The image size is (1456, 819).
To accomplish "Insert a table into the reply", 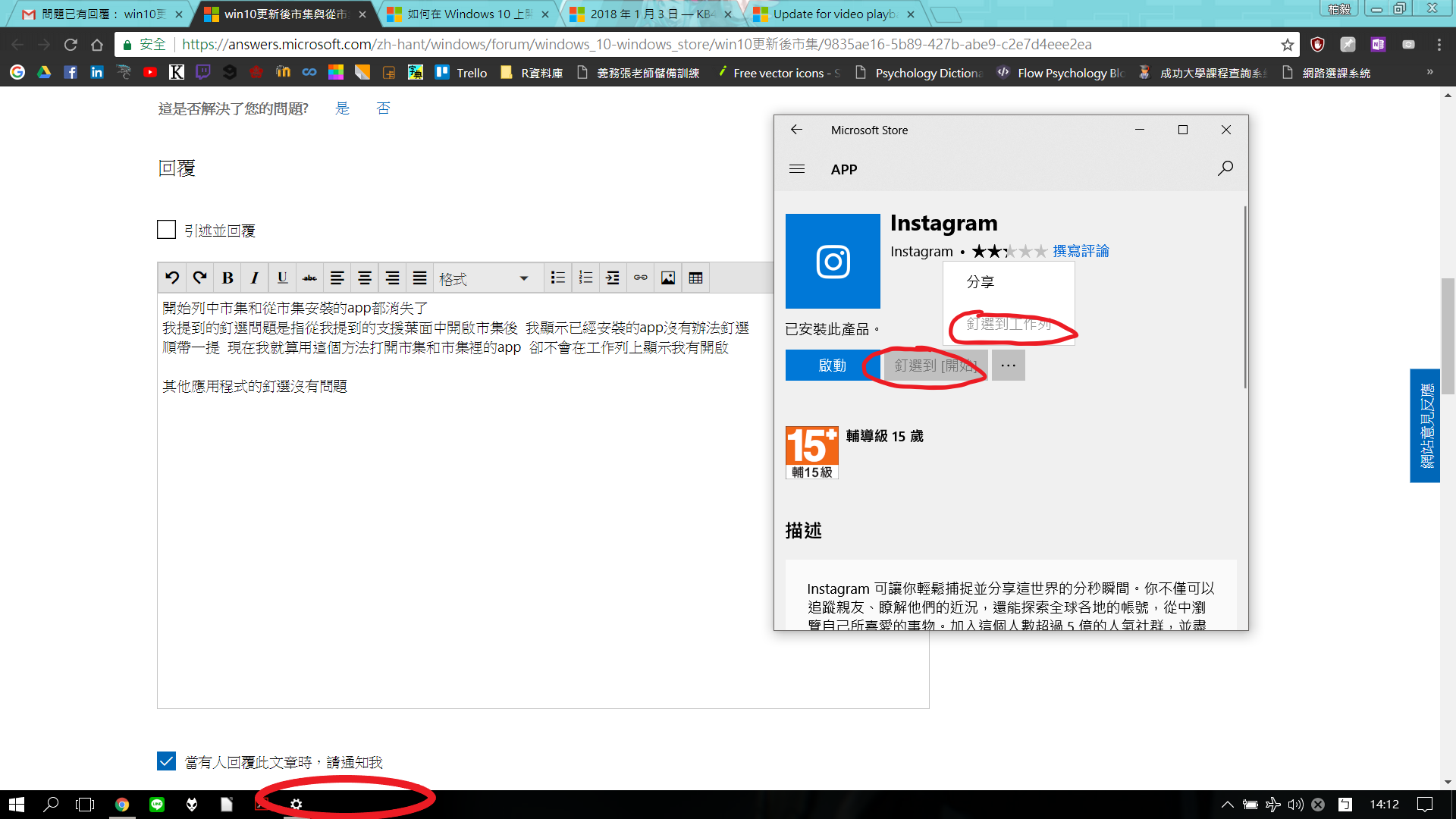I will coord(695,278).
